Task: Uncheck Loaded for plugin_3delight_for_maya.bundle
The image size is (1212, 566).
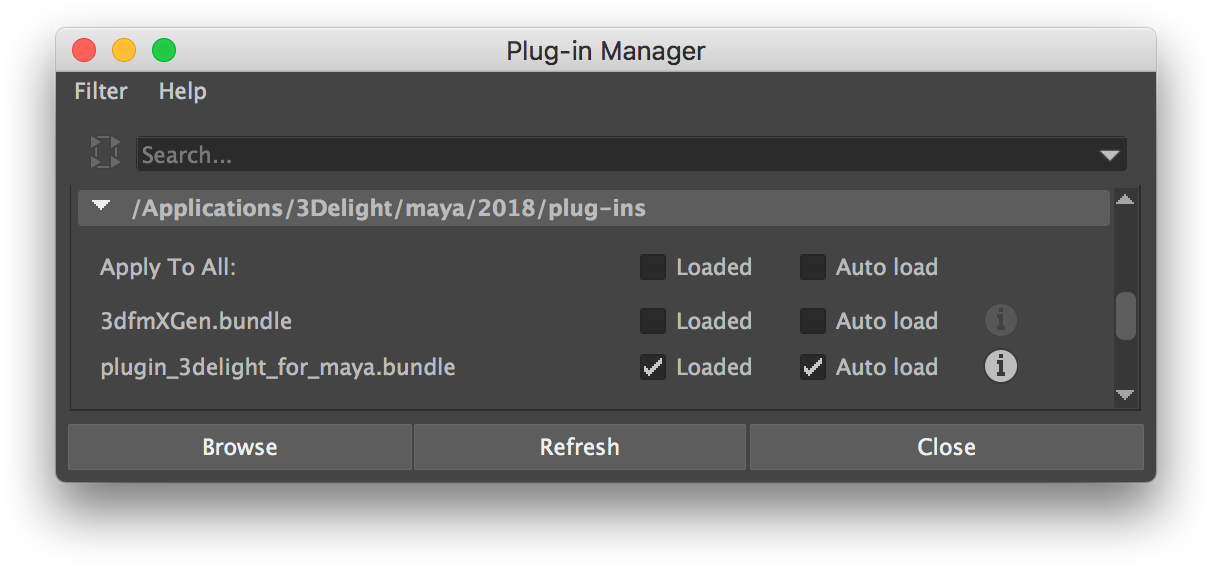Action: pyautogui.click(x=653, y=367)
